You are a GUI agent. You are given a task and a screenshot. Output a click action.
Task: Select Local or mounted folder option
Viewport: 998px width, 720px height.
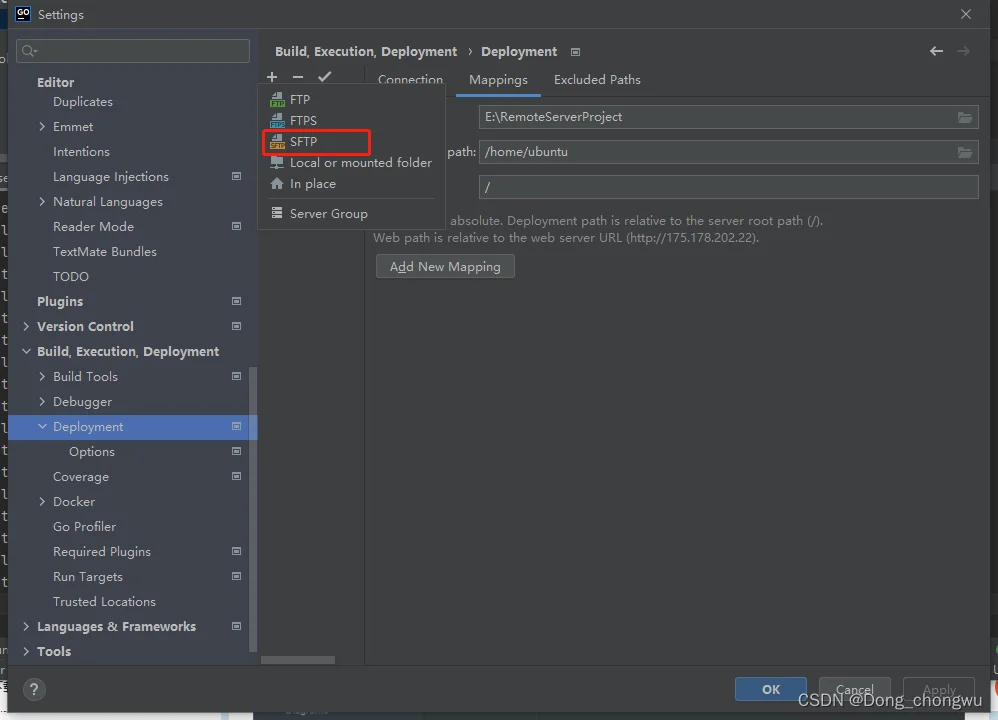point(360,163)
